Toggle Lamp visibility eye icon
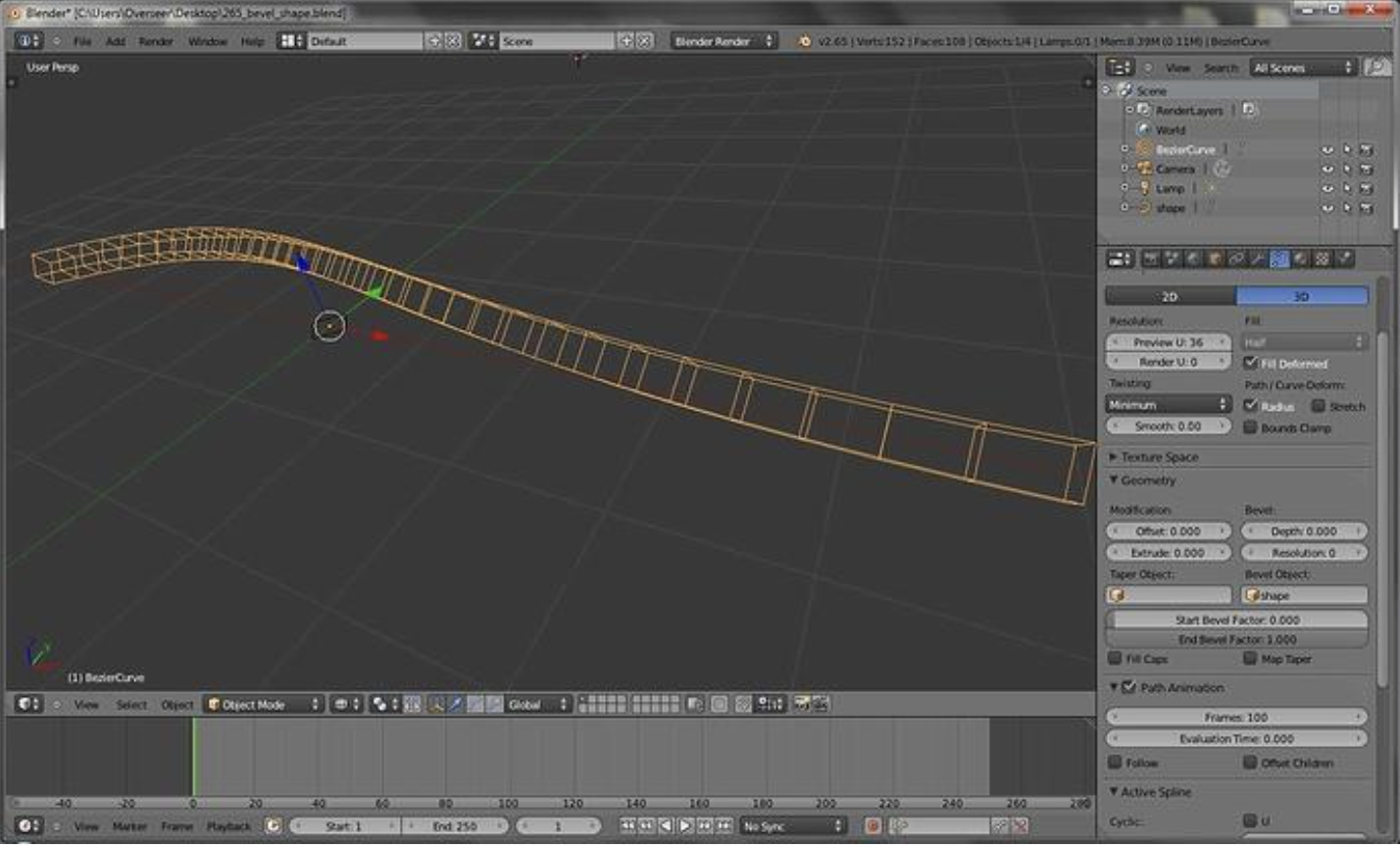 tap(1328, 189)
